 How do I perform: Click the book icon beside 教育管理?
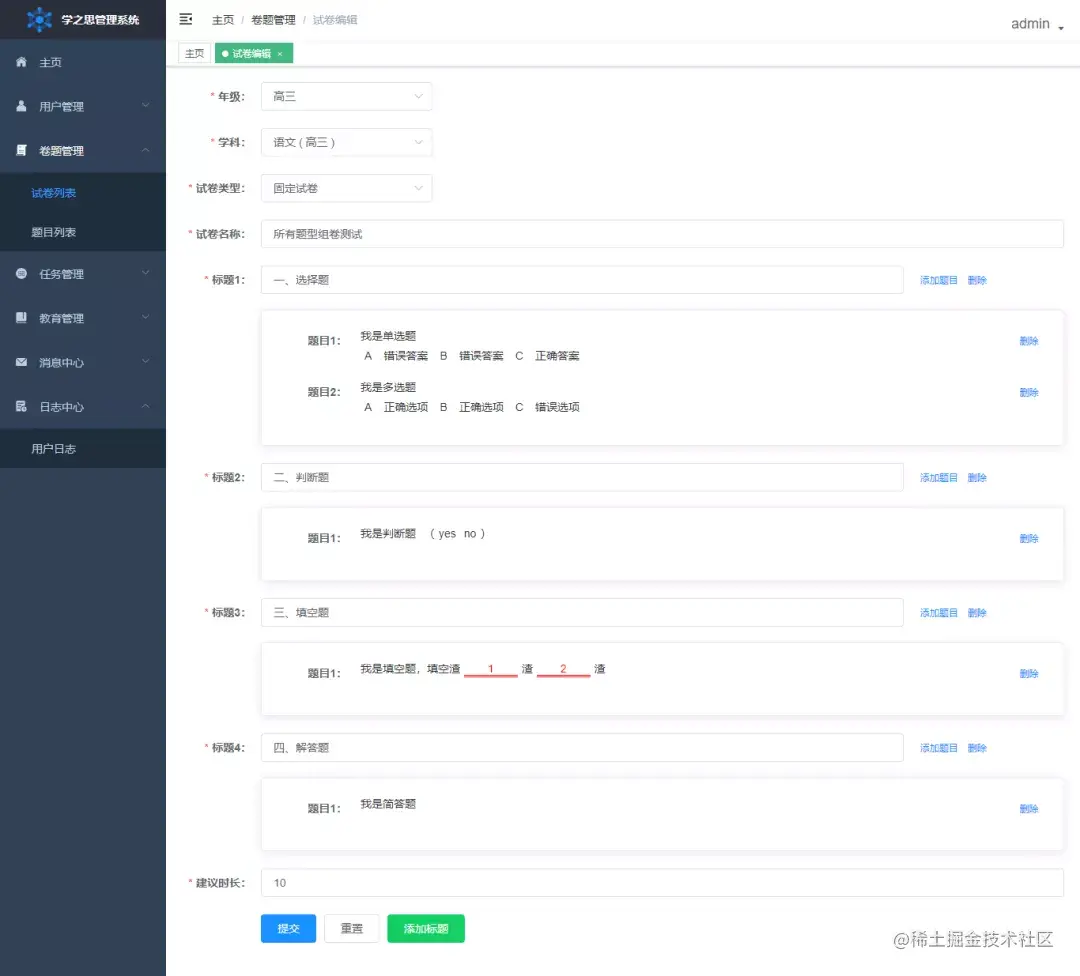coord(21,318)
